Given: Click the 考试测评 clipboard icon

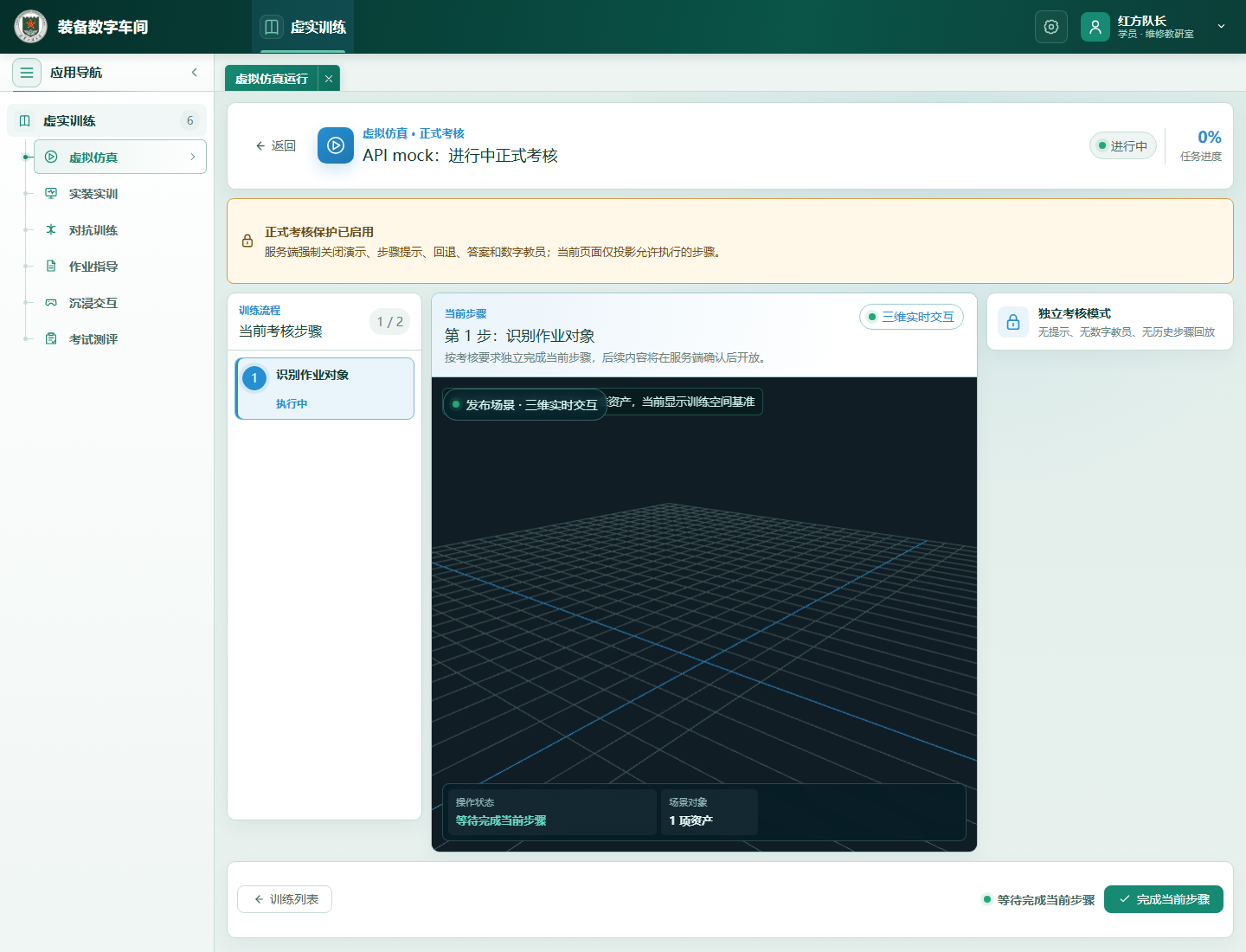Looking at the screenshot, I should (x=51, y=338).
